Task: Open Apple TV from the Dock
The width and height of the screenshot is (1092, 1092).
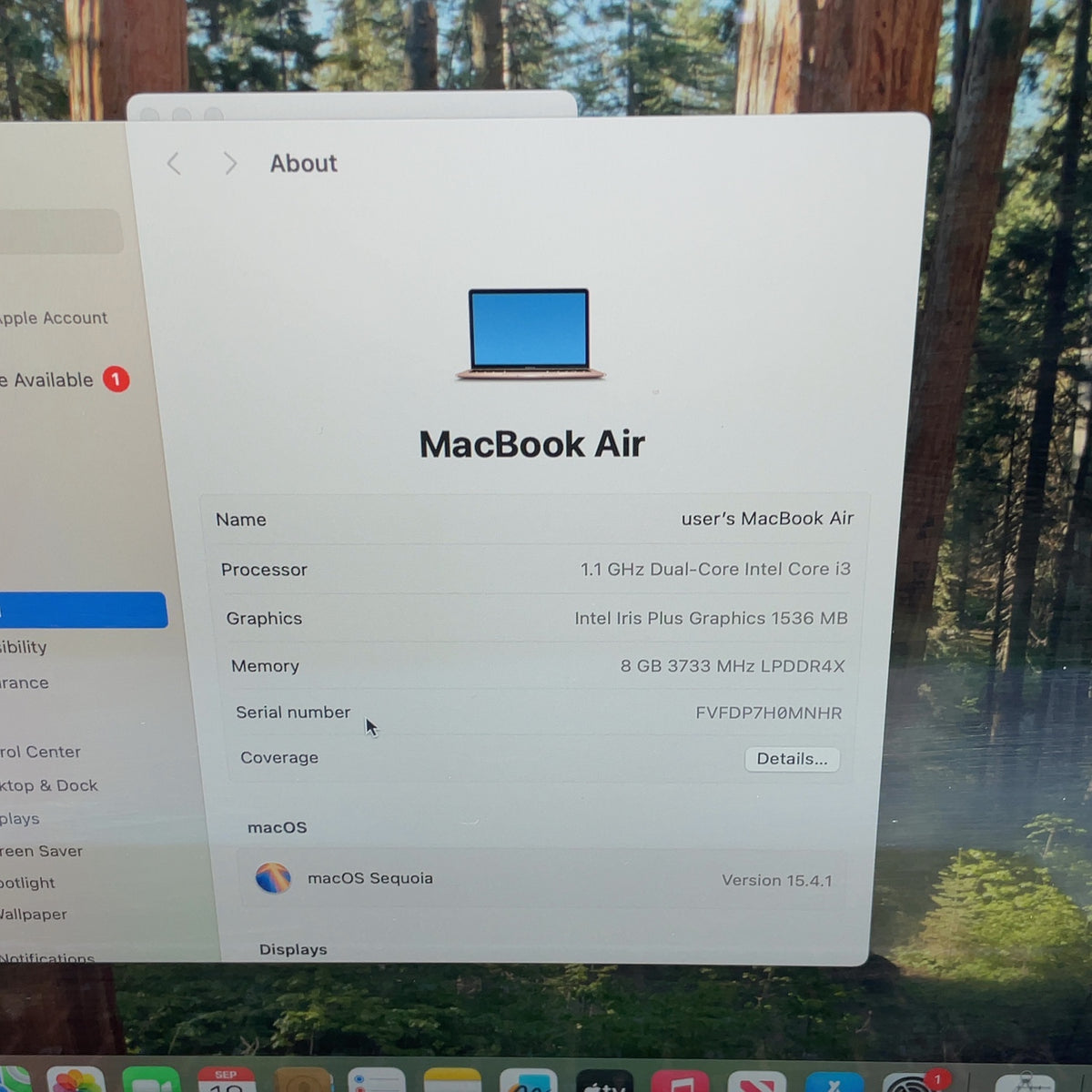Action: pos(604,1080)
